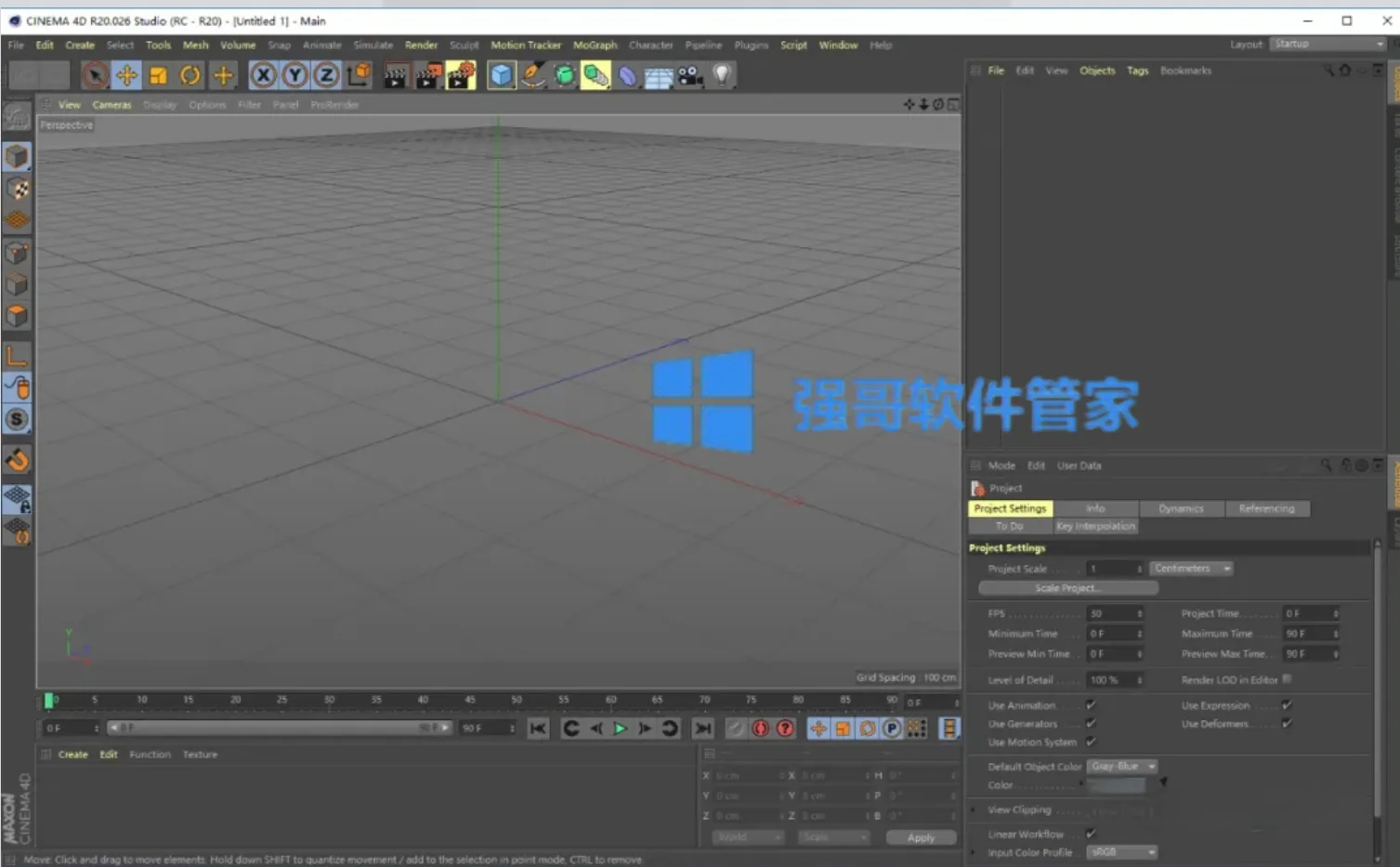Switch to Referencing tab
The height and width of the screenshot is (867, 1400).
pos(1266,508)
